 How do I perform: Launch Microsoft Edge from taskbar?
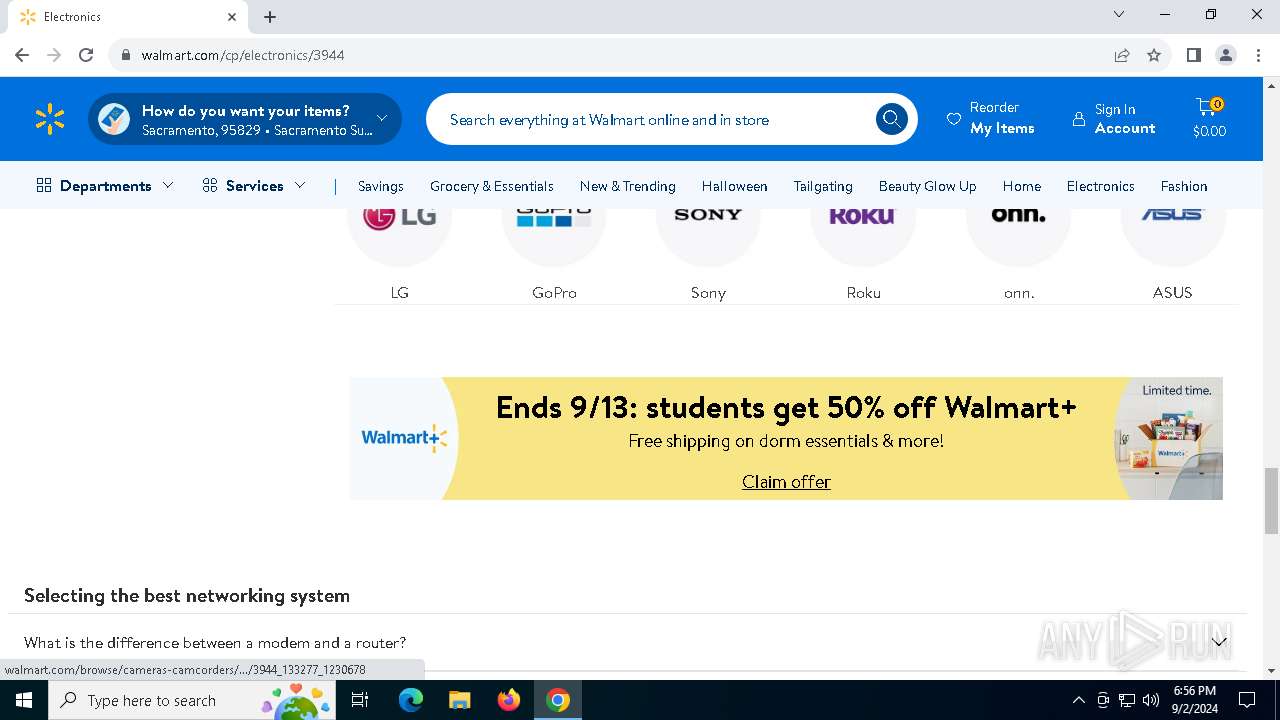pos(411,700)
